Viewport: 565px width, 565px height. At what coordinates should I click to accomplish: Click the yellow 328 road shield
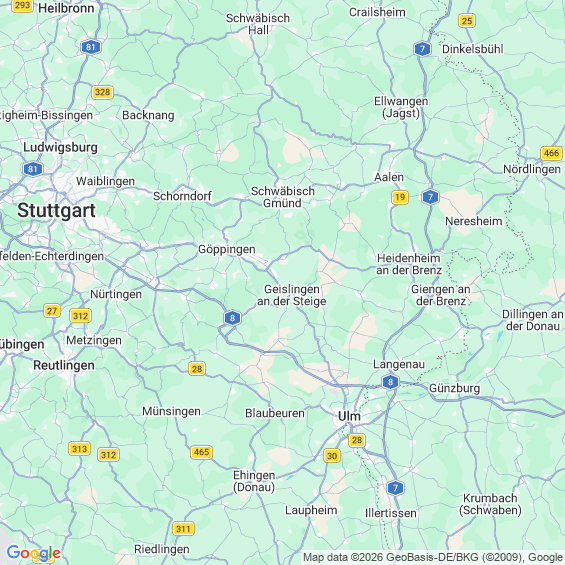pos(103,92)
